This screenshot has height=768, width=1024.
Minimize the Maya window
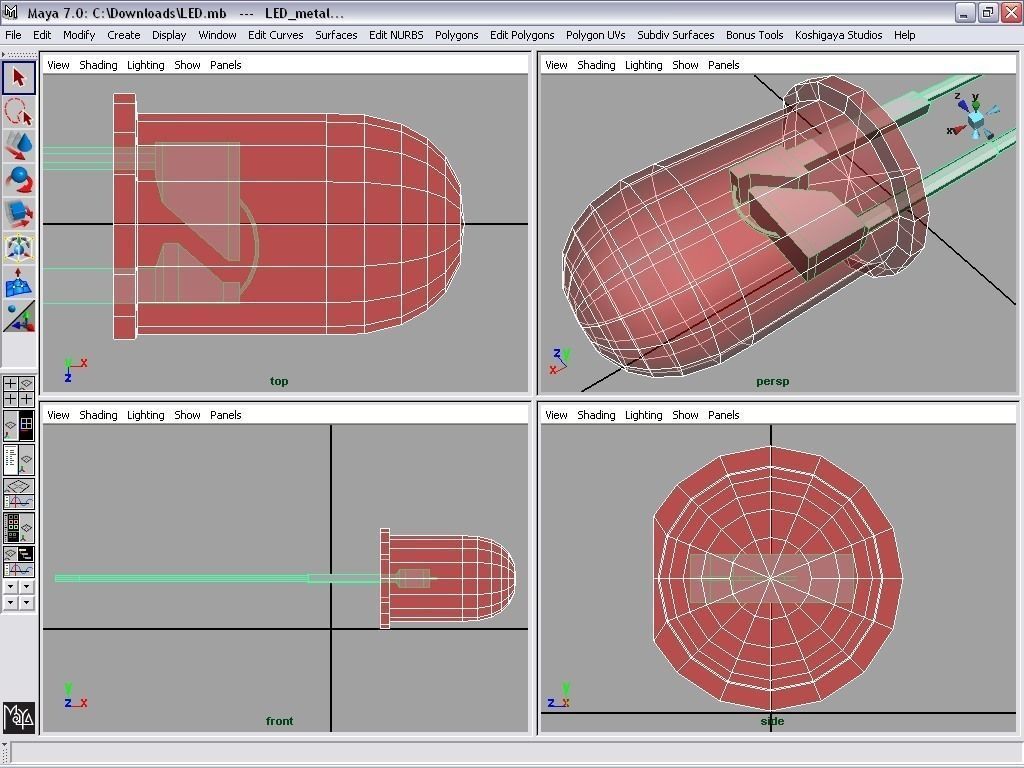[x=965, y=12]
